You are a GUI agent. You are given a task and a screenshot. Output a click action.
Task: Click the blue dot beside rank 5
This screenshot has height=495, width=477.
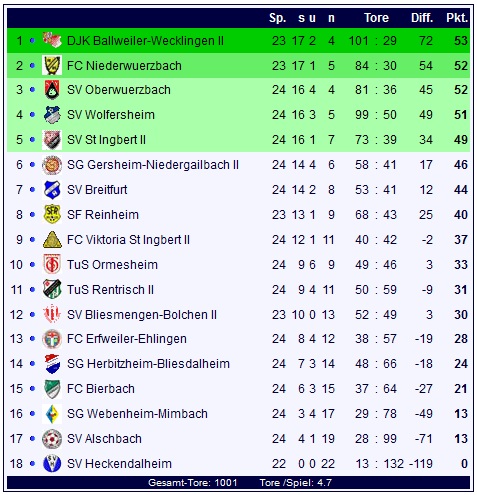tap(32, 140)
